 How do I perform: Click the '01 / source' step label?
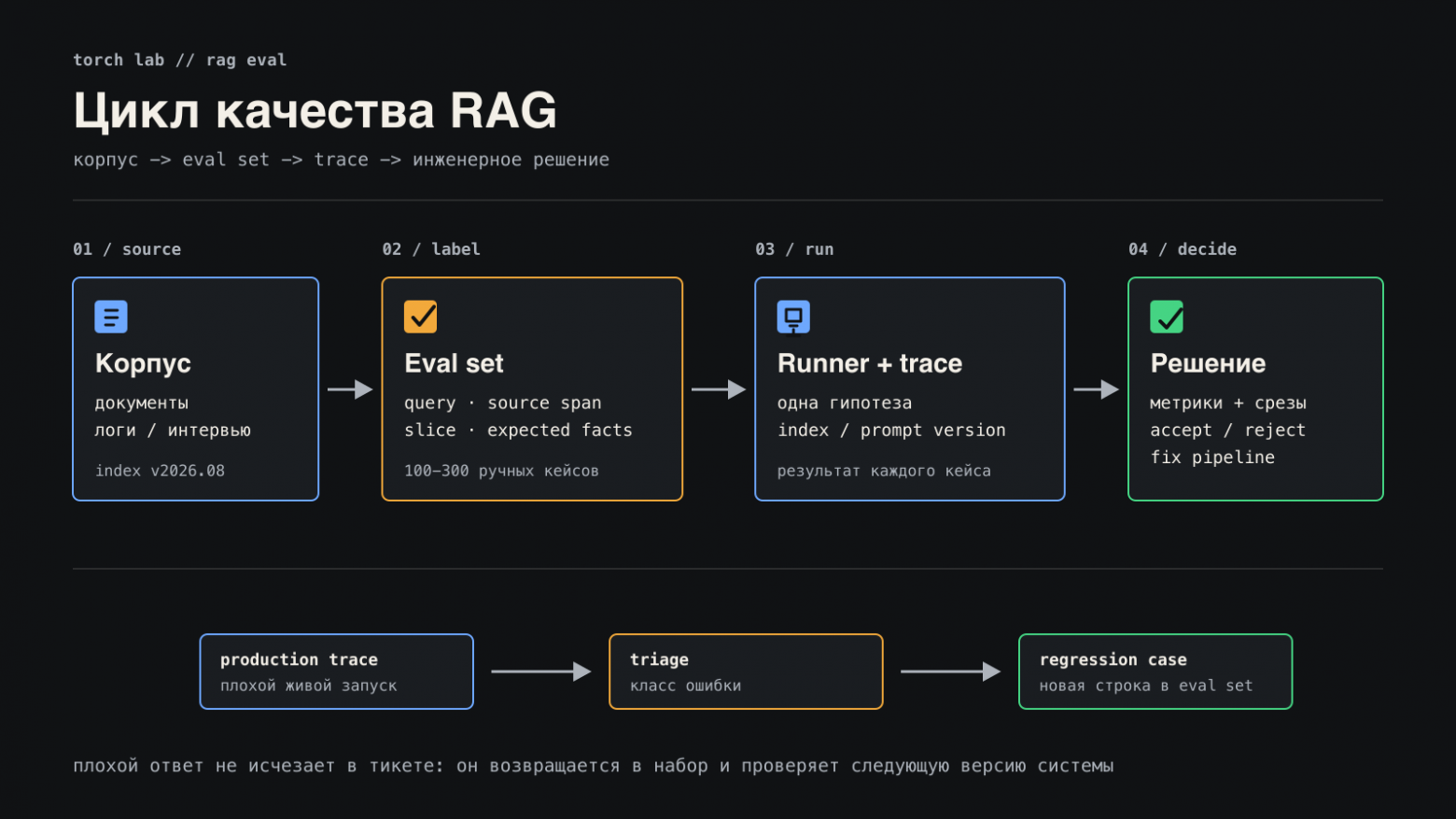coord(127,249)
